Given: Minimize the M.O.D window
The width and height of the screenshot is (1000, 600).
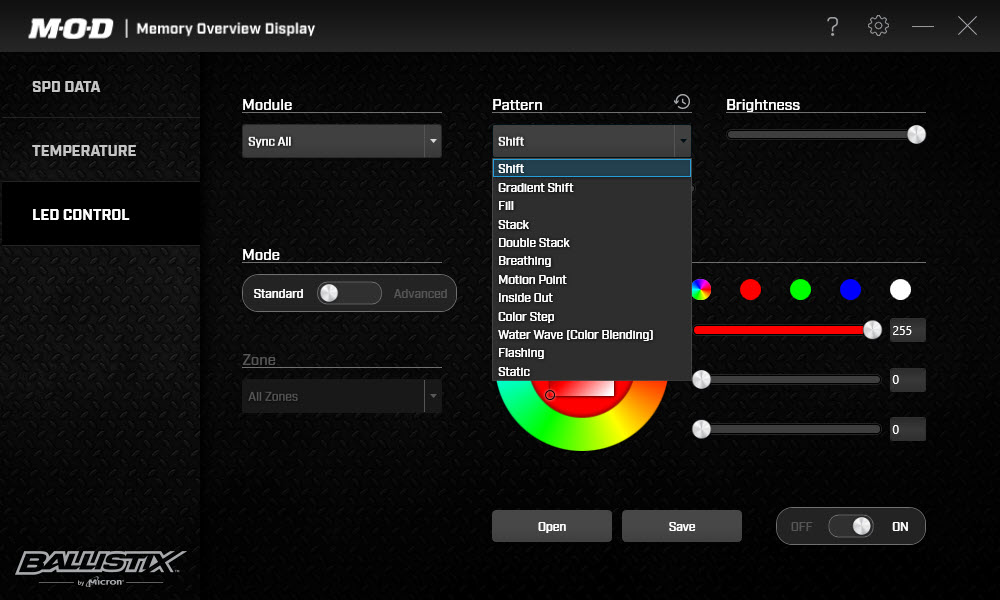Looking at the screenshot, I should 922,26.
